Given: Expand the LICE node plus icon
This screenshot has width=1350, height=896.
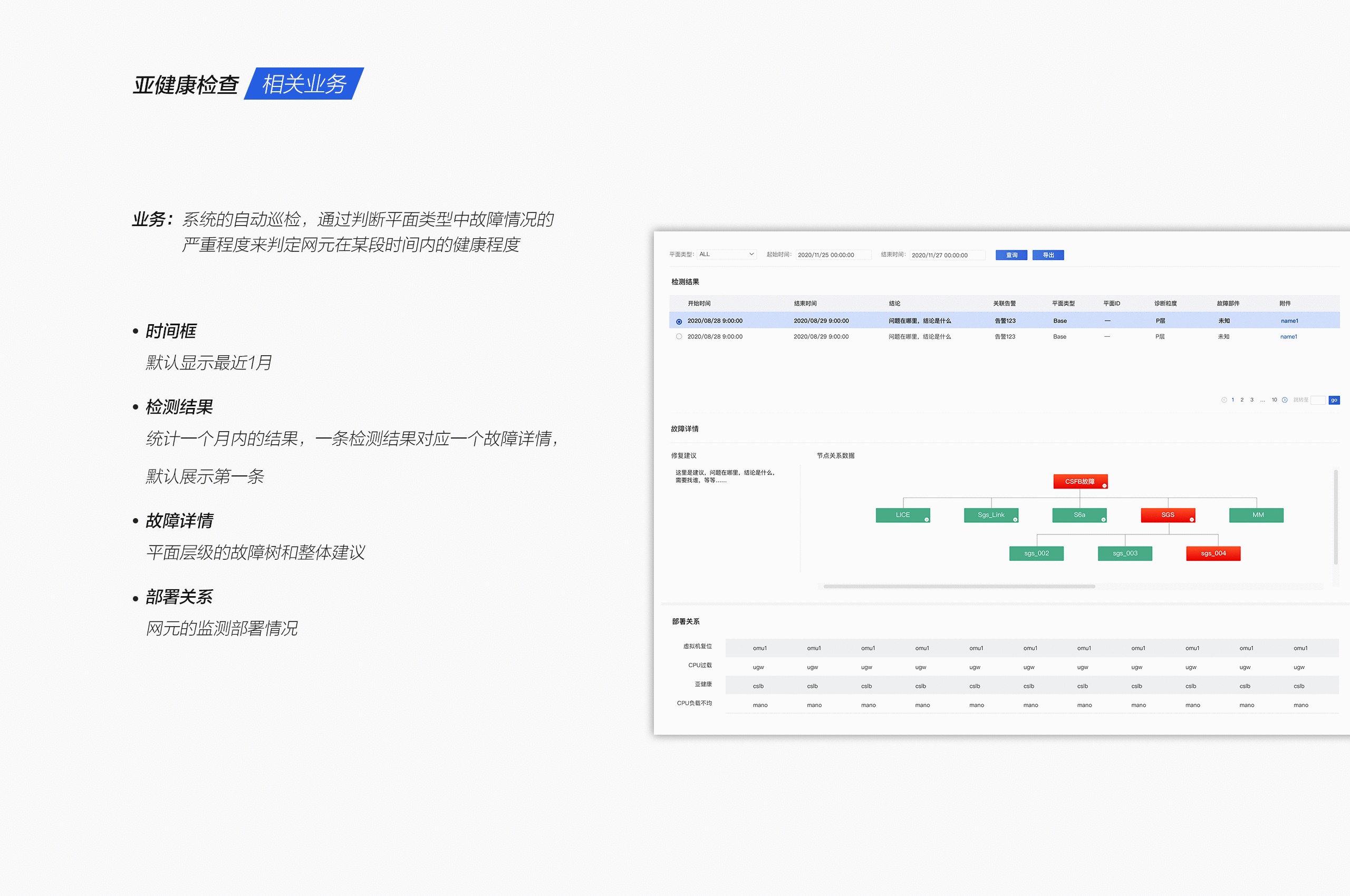Looking at the screenshot, I should (927, 520).
